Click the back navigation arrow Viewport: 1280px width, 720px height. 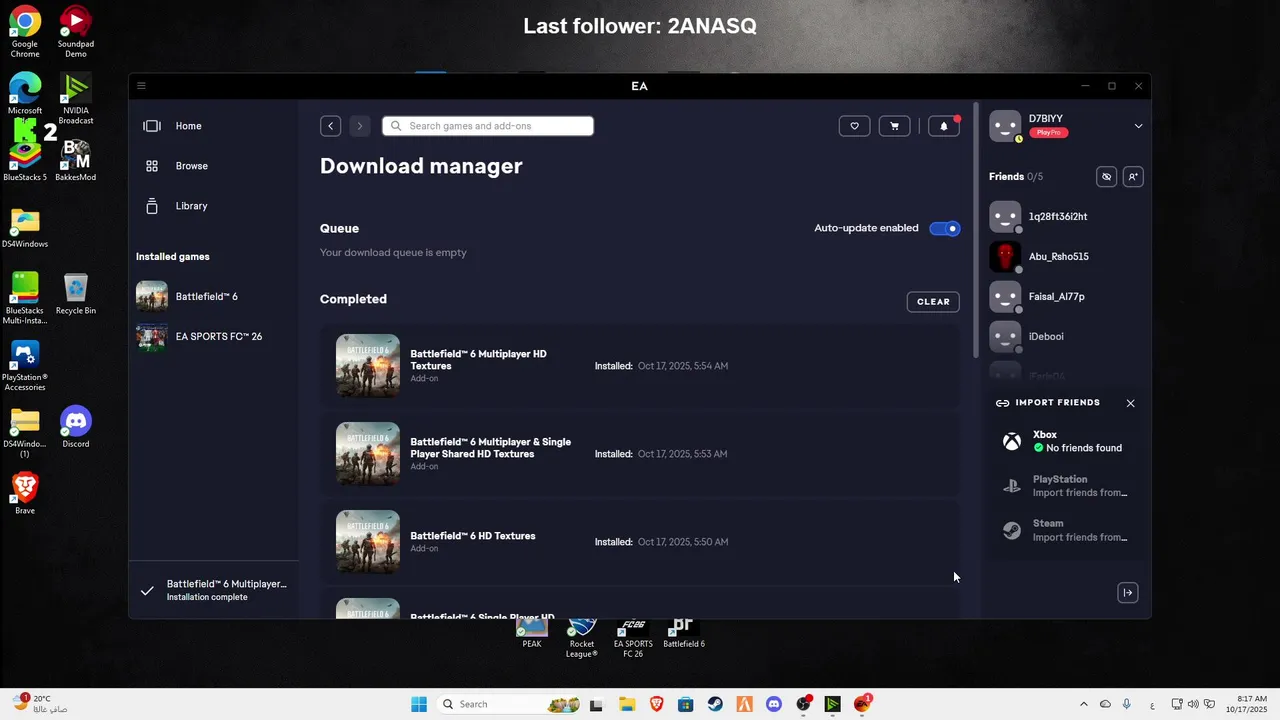[331, 126]
